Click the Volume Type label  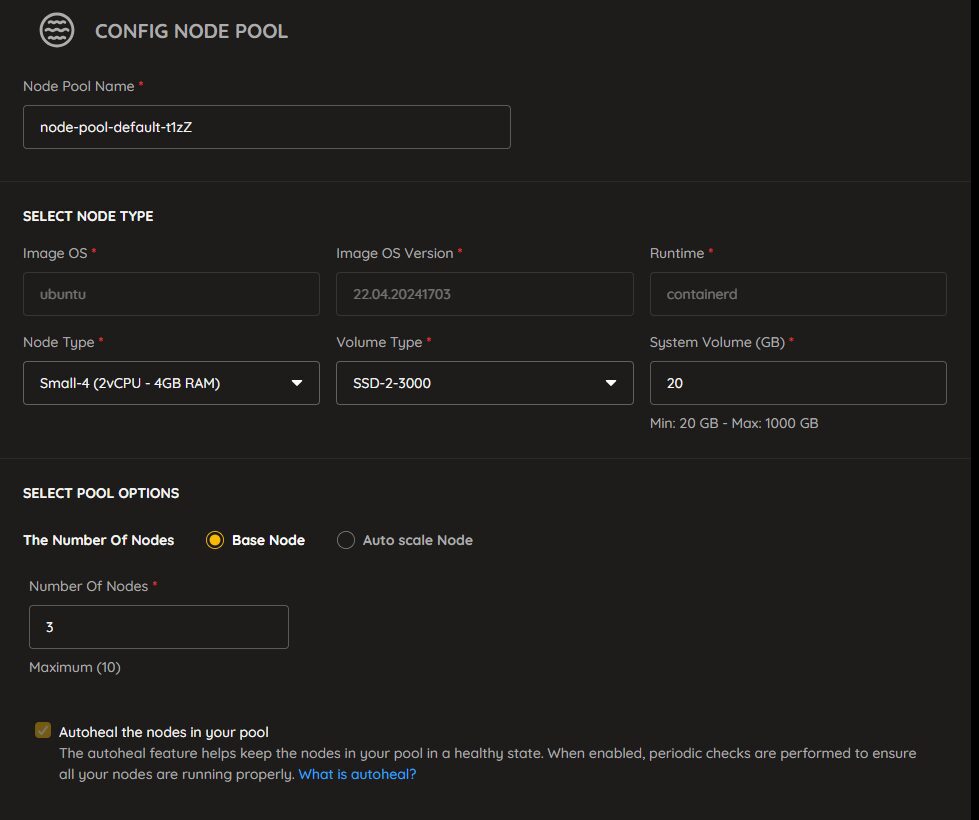379,342
